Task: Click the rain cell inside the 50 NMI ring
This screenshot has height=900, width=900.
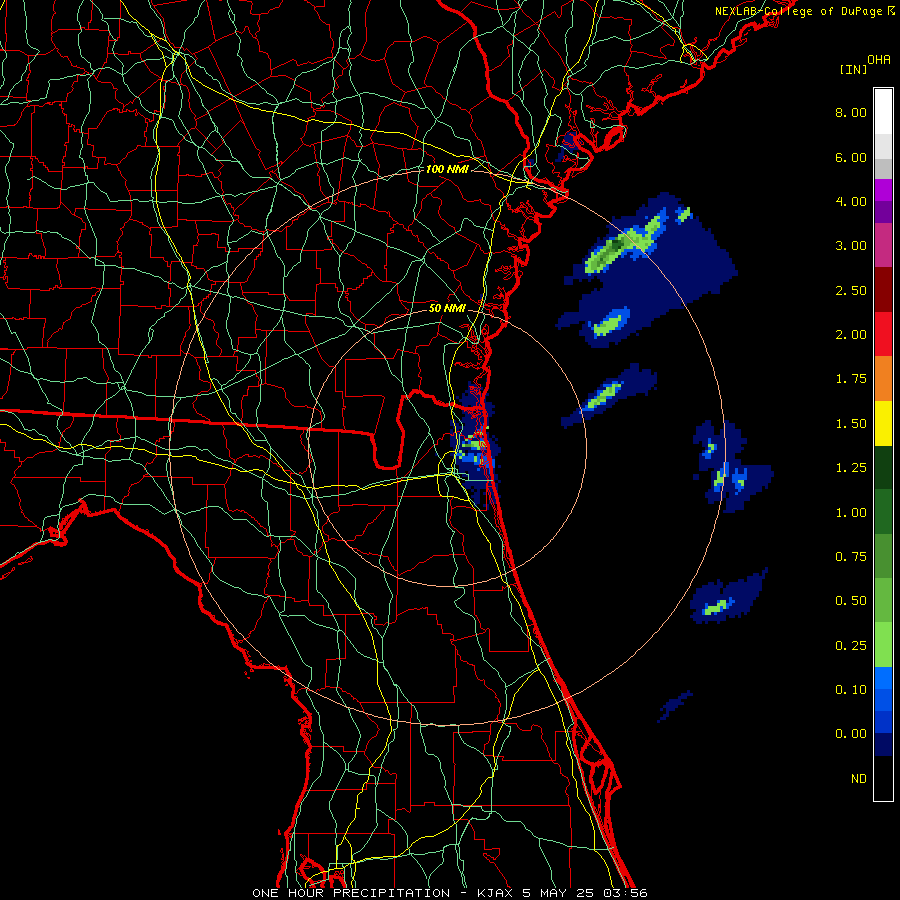Action: (474, 445)
